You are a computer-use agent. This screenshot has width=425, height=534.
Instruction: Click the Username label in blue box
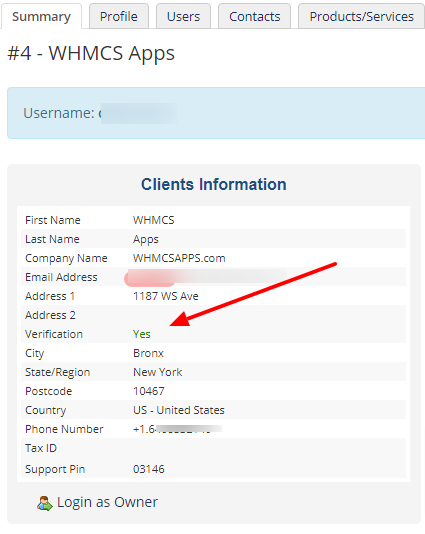[59, 113]
